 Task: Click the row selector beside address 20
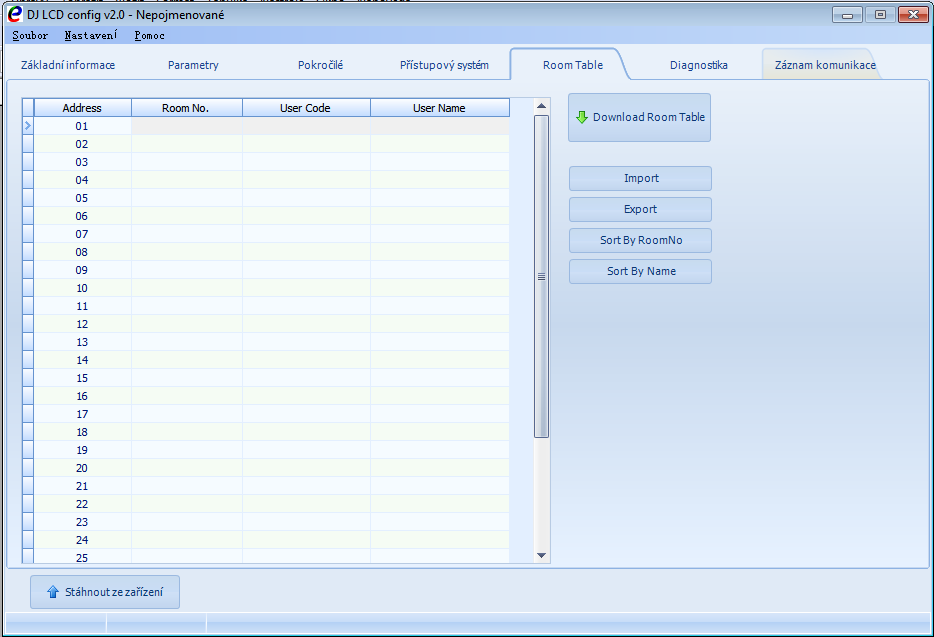(28, 468)
